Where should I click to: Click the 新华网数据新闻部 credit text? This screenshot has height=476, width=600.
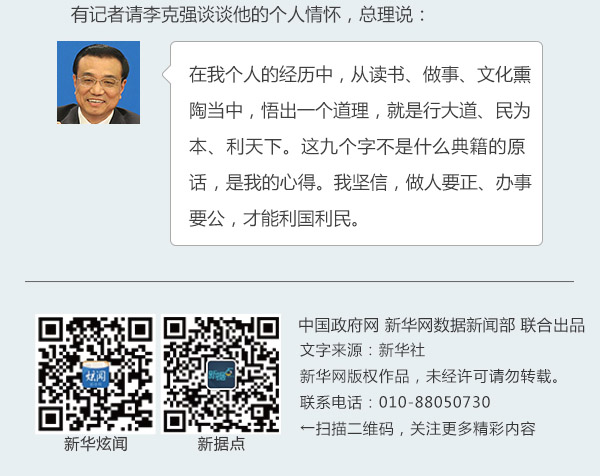point(450,325)
